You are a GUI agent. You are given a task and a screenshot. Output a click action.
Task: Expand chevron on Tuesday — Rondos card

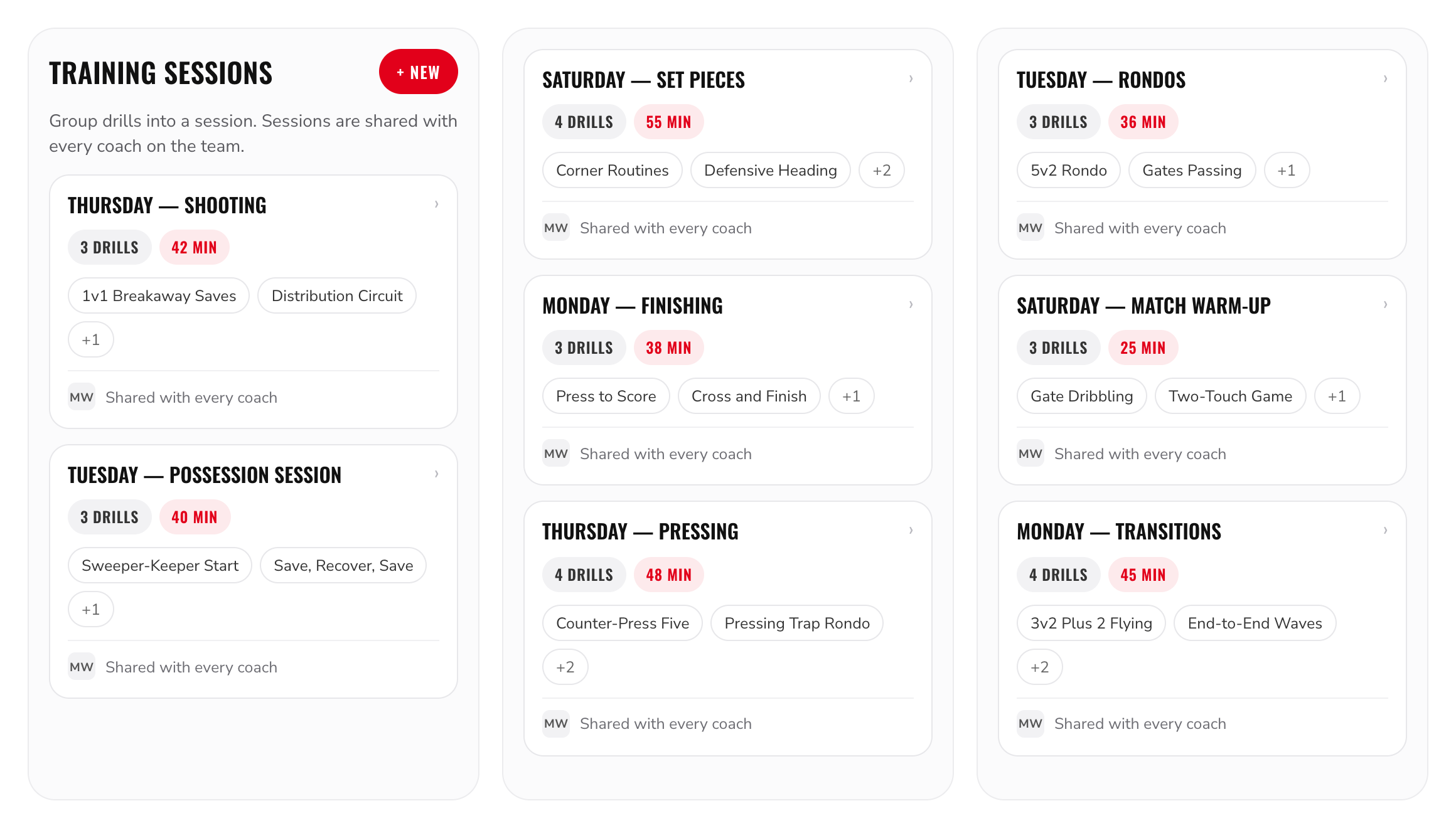pyautogui.click(x=1386, y=79)
